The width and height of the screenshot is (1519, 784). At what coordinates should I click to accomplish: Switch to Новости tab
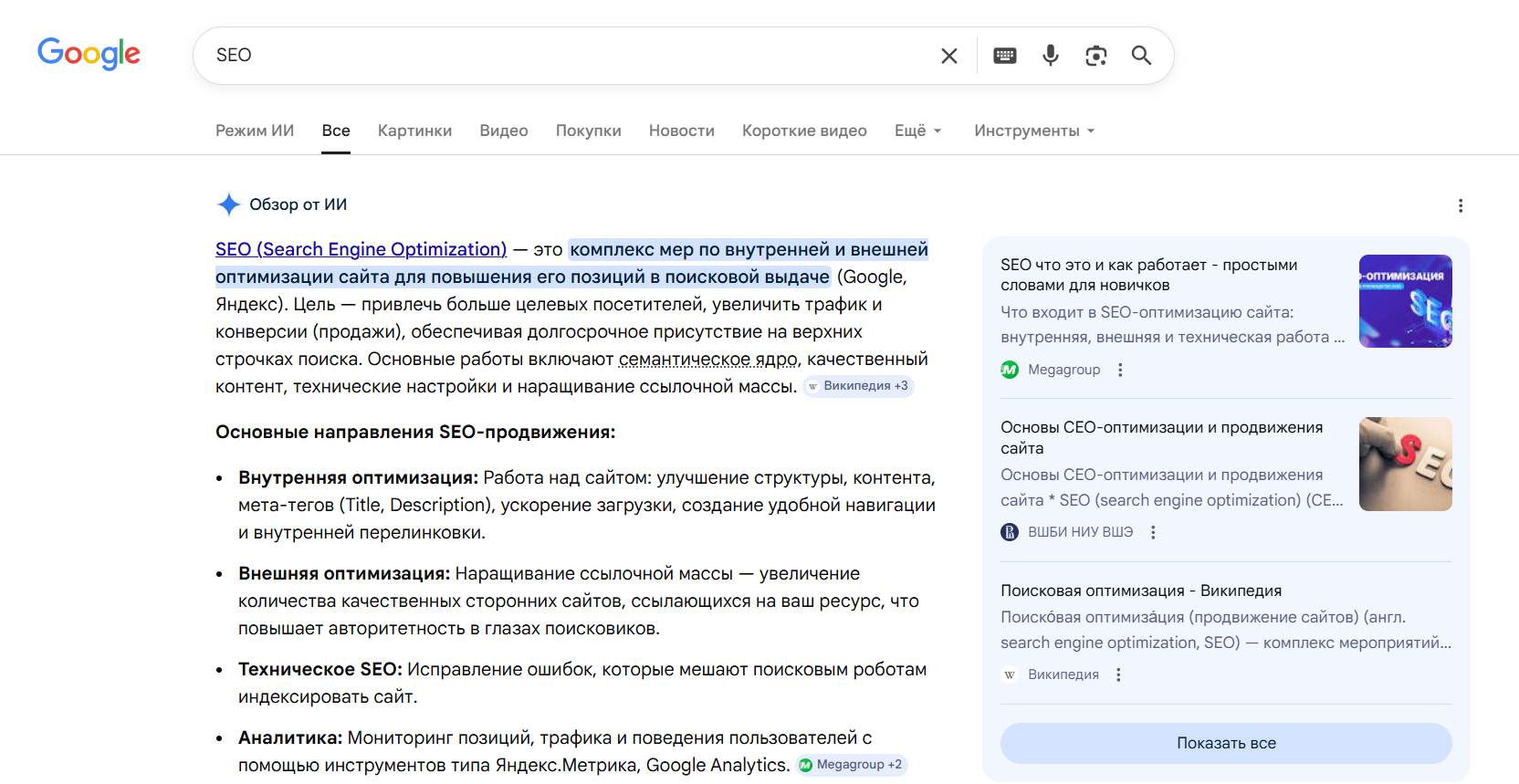(682, 131)
